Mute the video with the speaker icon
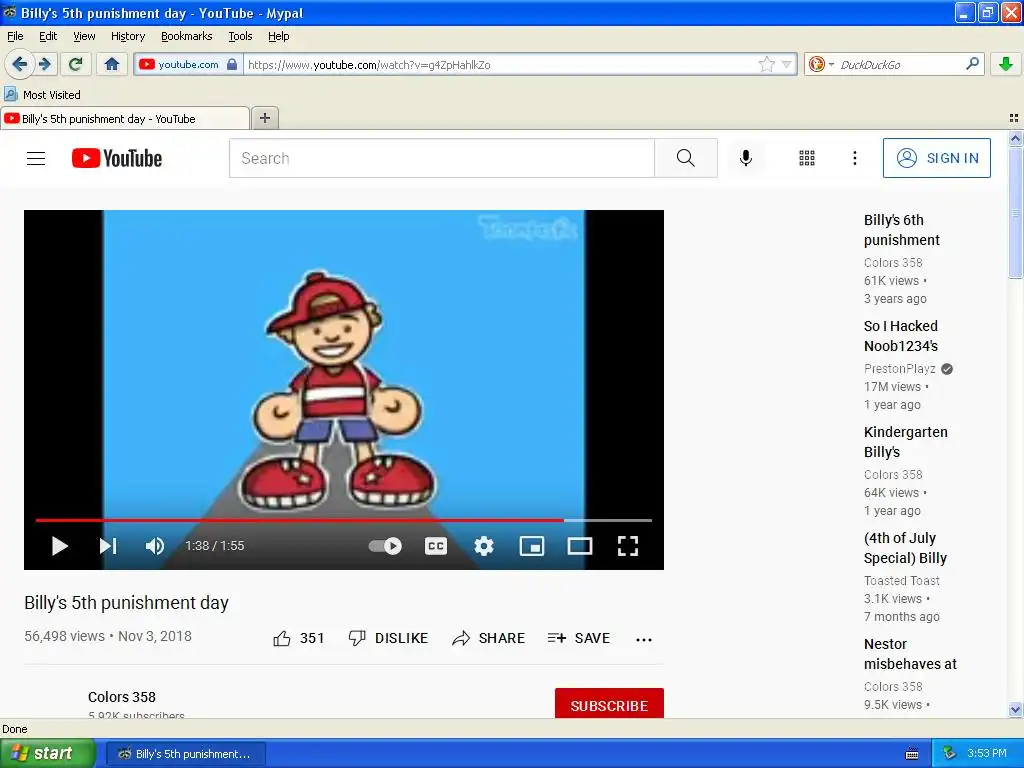Viewport: 1024px width, 768px height. click(x=155, y=545)
